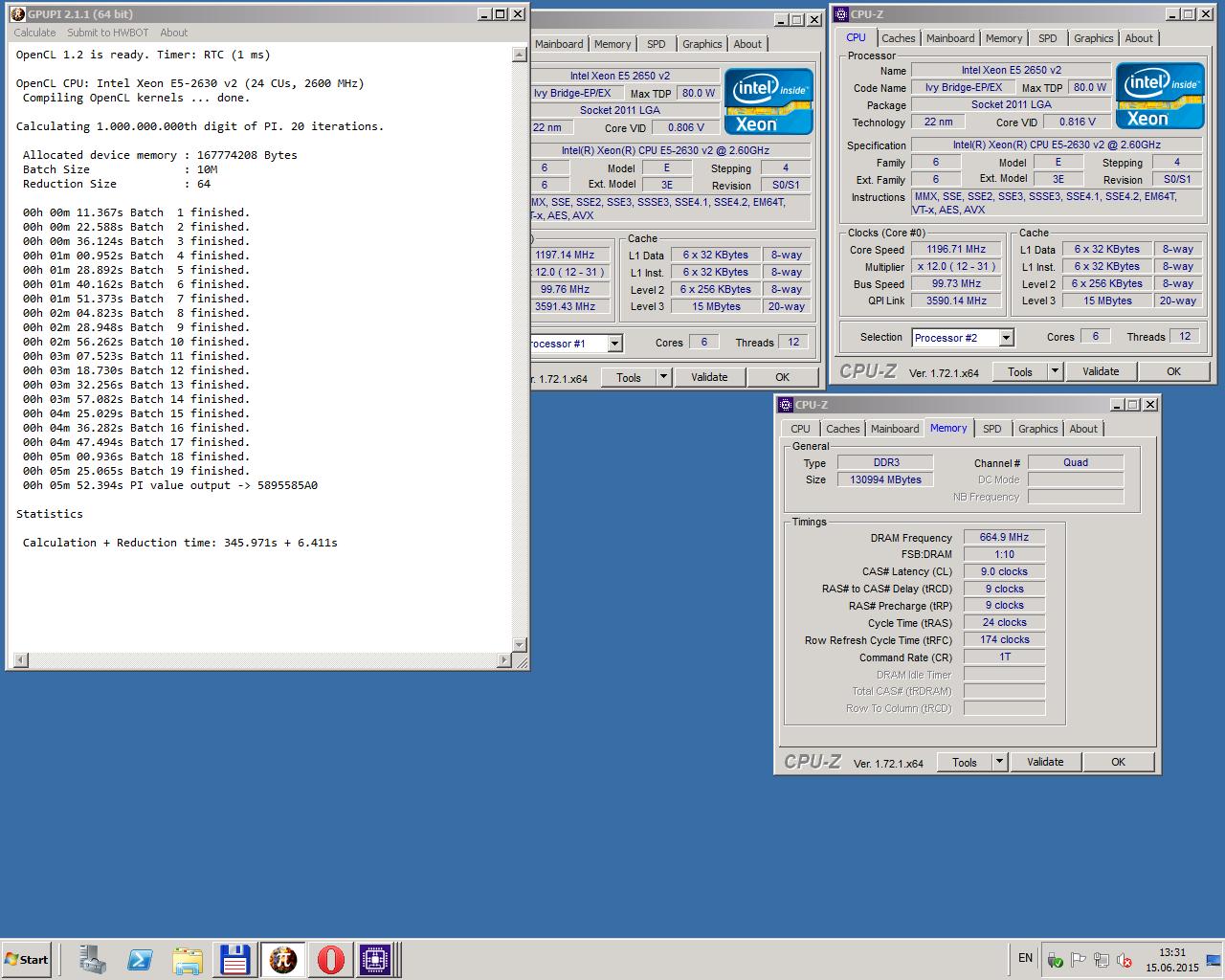Viewport: 1225px width, 980px height.
Task: Click DRAM Frequency value 664.9 MHz
Action: [x=1004, y=537]
